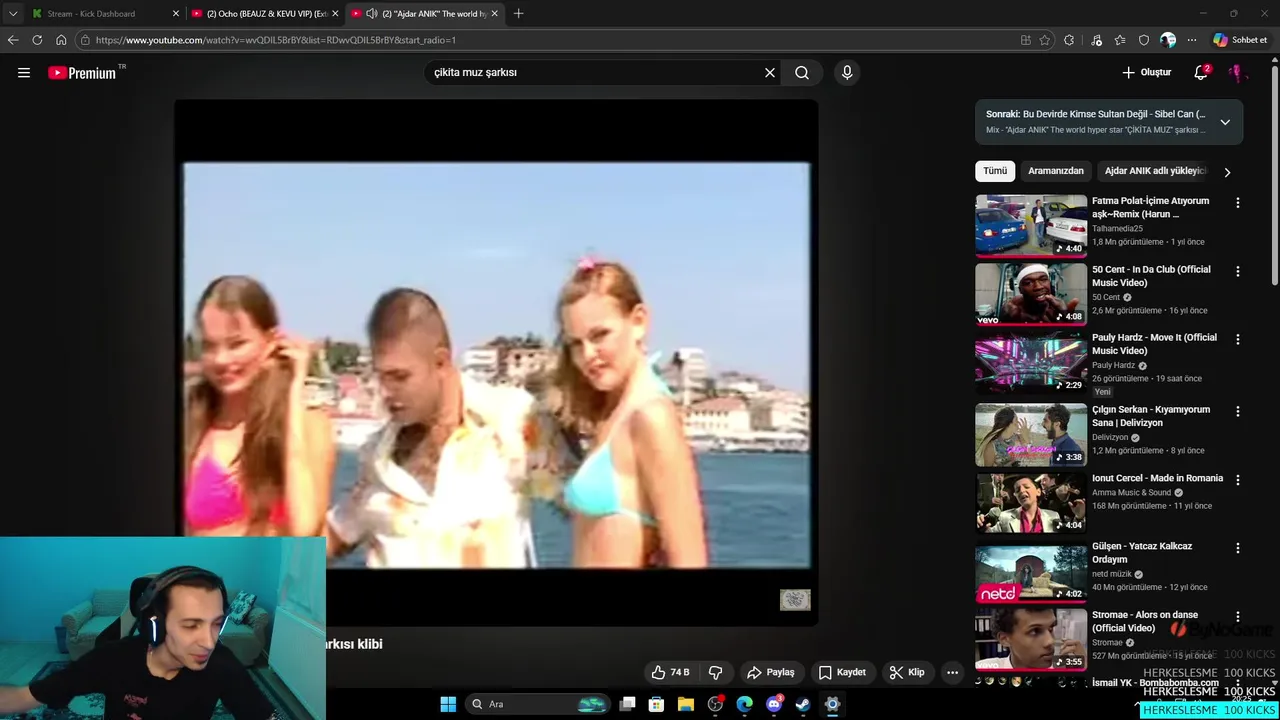Close the Kick Dashboard tab
The width and height of the screenshot is (1280, 720).
coord(176,13)
